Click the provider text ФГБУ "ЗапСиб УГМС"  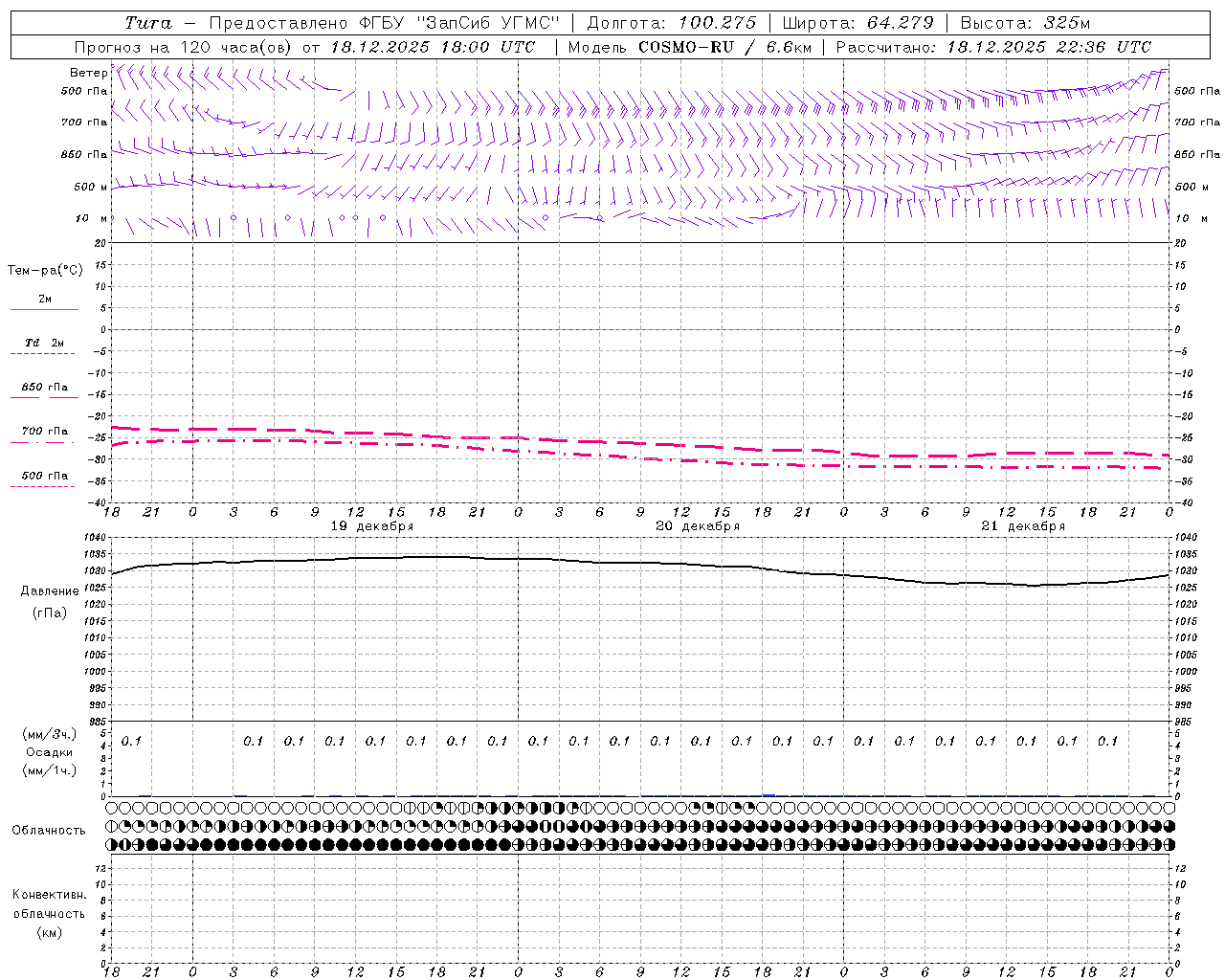[x=459, y=23]
